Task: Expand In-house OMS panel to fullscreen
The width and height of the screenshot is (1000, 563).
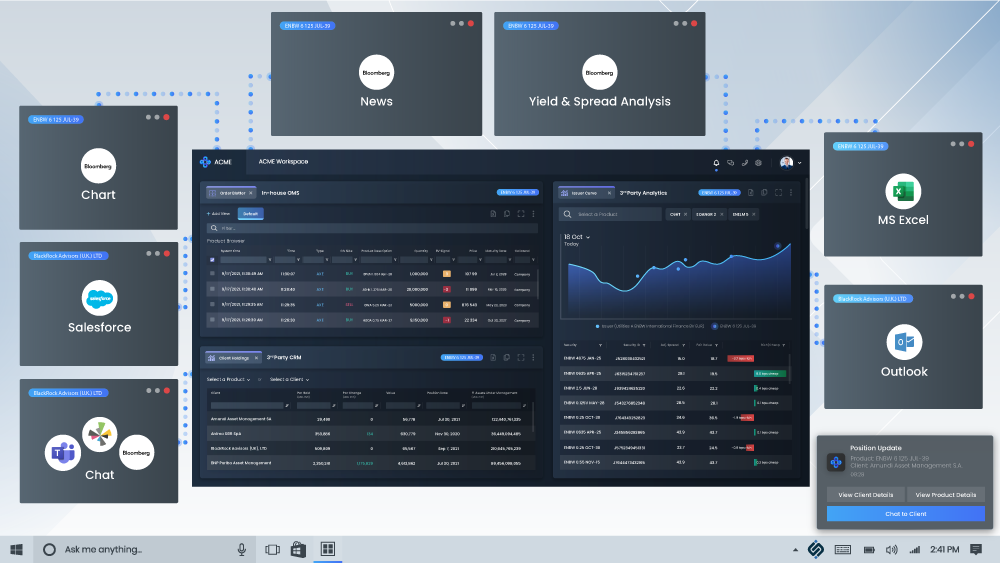Action: pos(521,214)
